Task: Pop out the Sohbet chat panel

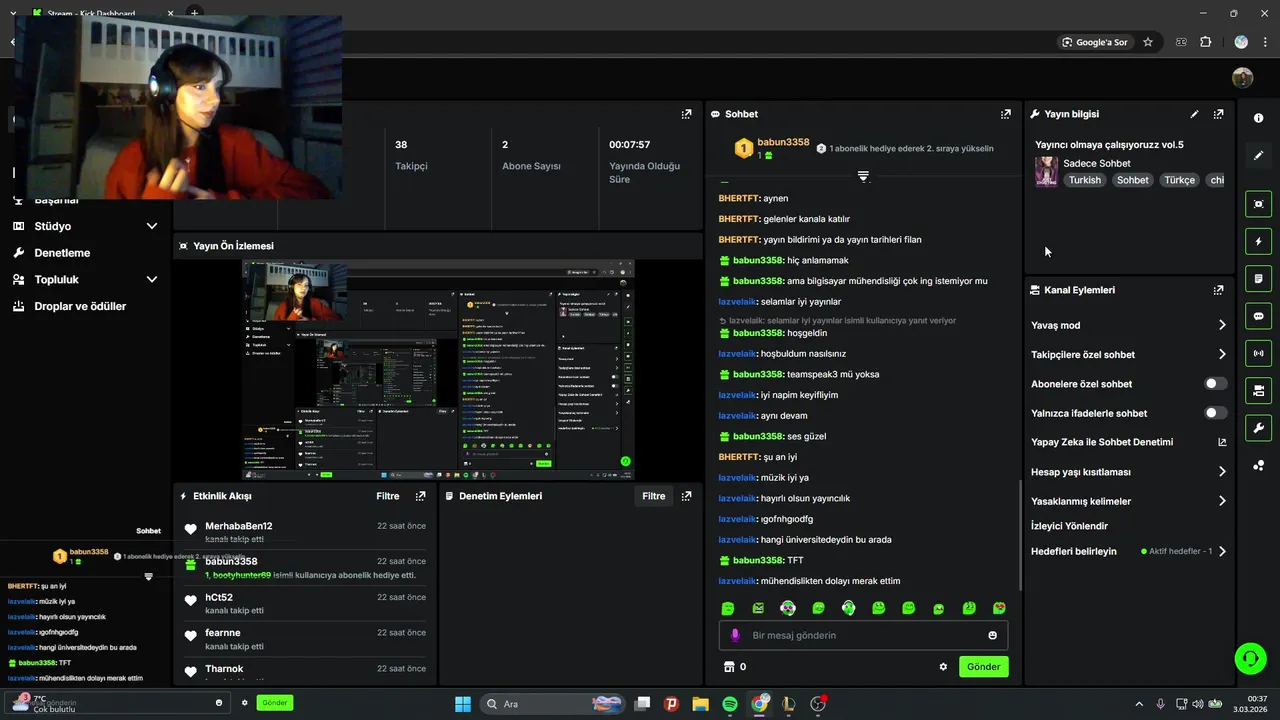Action: [1006, 114]
